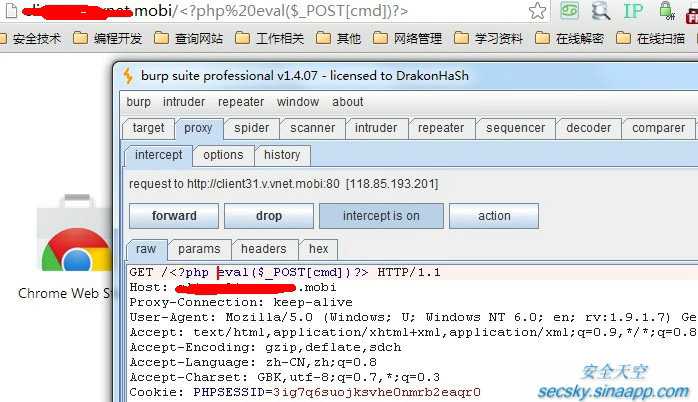Open the 网络管理 bookmark folder

click(407, 39)
